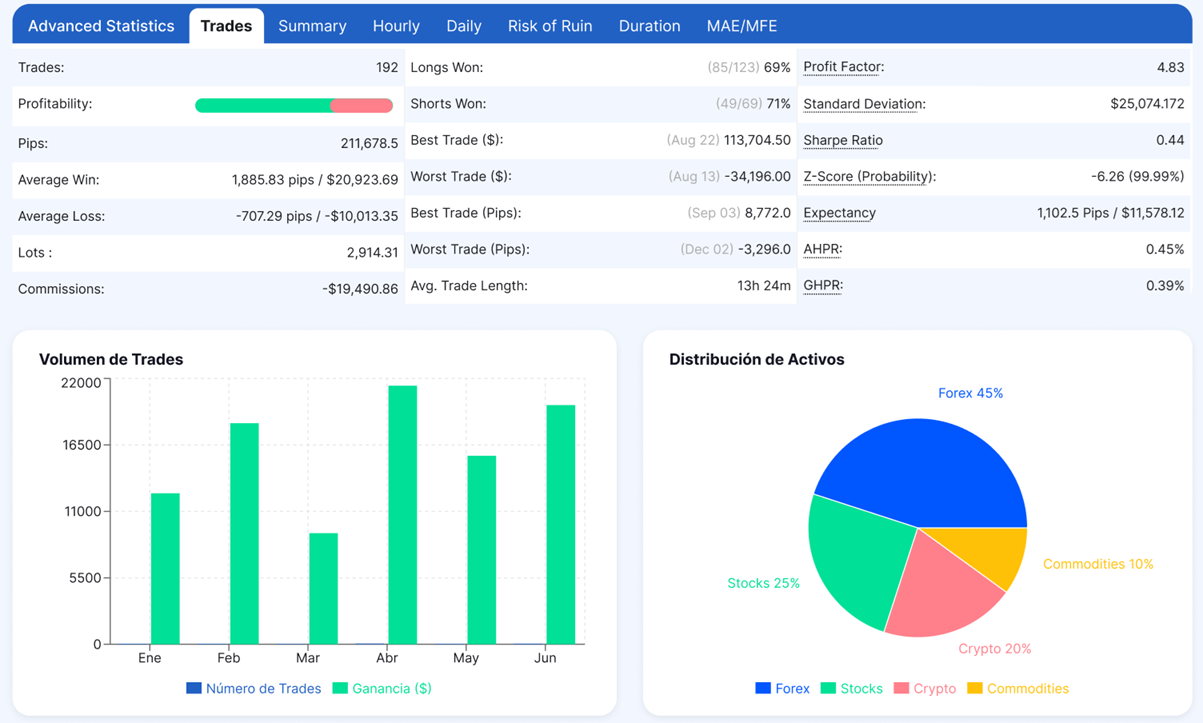This screenshot has width=1203, height=723.
Task: Click the Forex 45% pie label
Action: [970, 393]
